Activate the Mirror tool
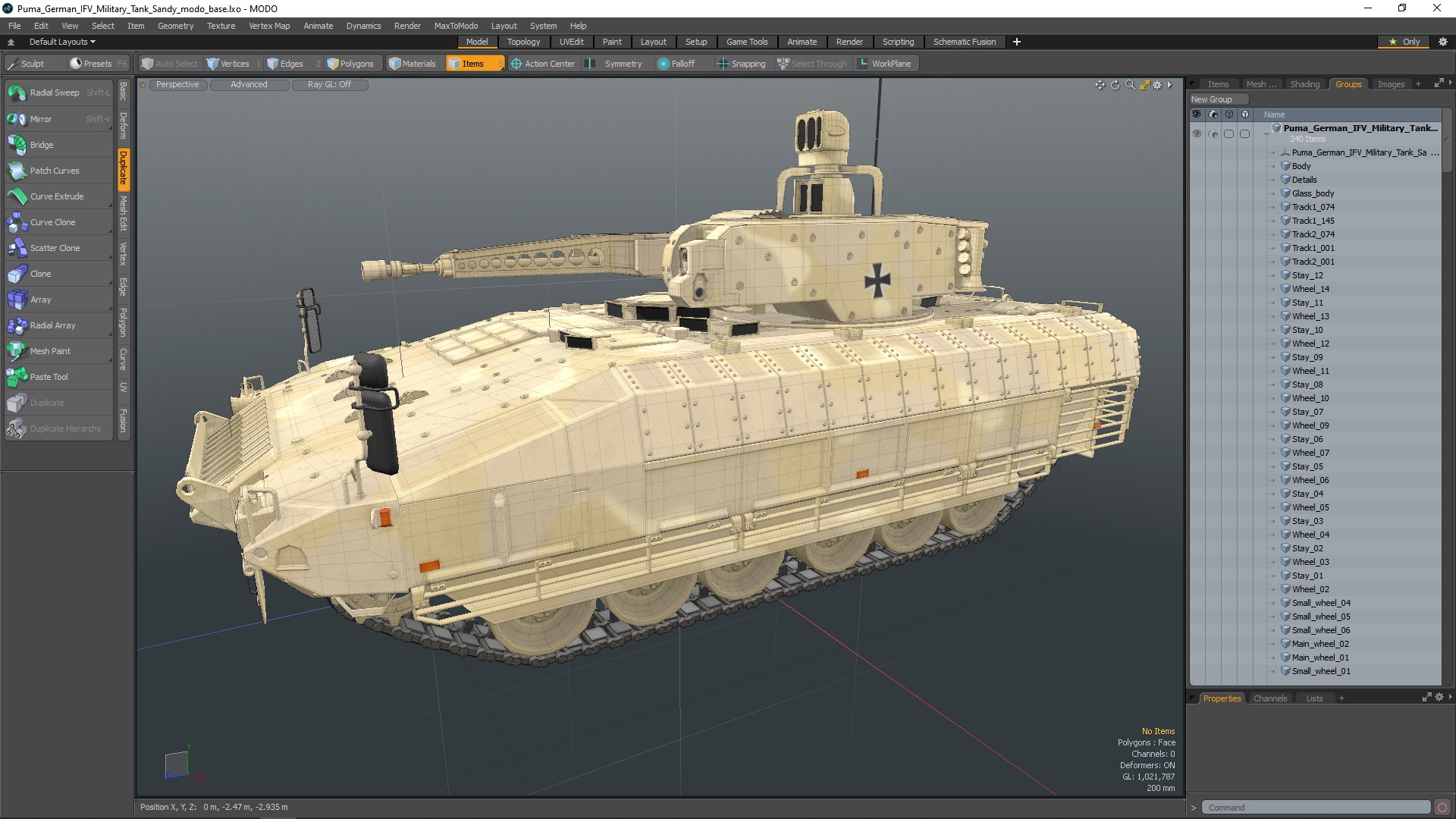Image resolution: width=1456 pixels, height=819 pixels. [58, 119]
